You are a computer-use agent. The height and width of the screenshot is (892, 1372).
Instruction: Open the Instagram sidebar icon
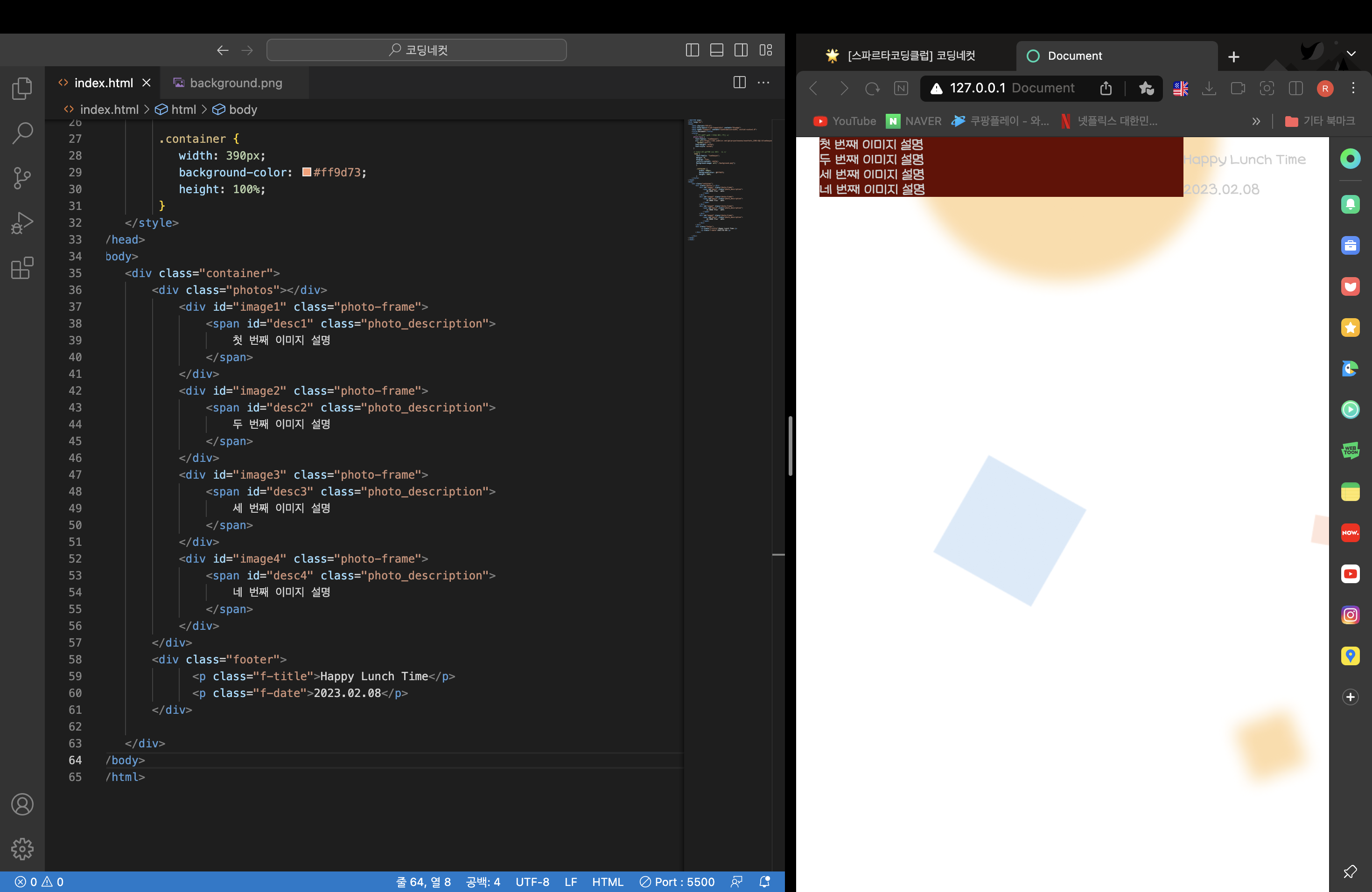click(x=1350, y=615)
